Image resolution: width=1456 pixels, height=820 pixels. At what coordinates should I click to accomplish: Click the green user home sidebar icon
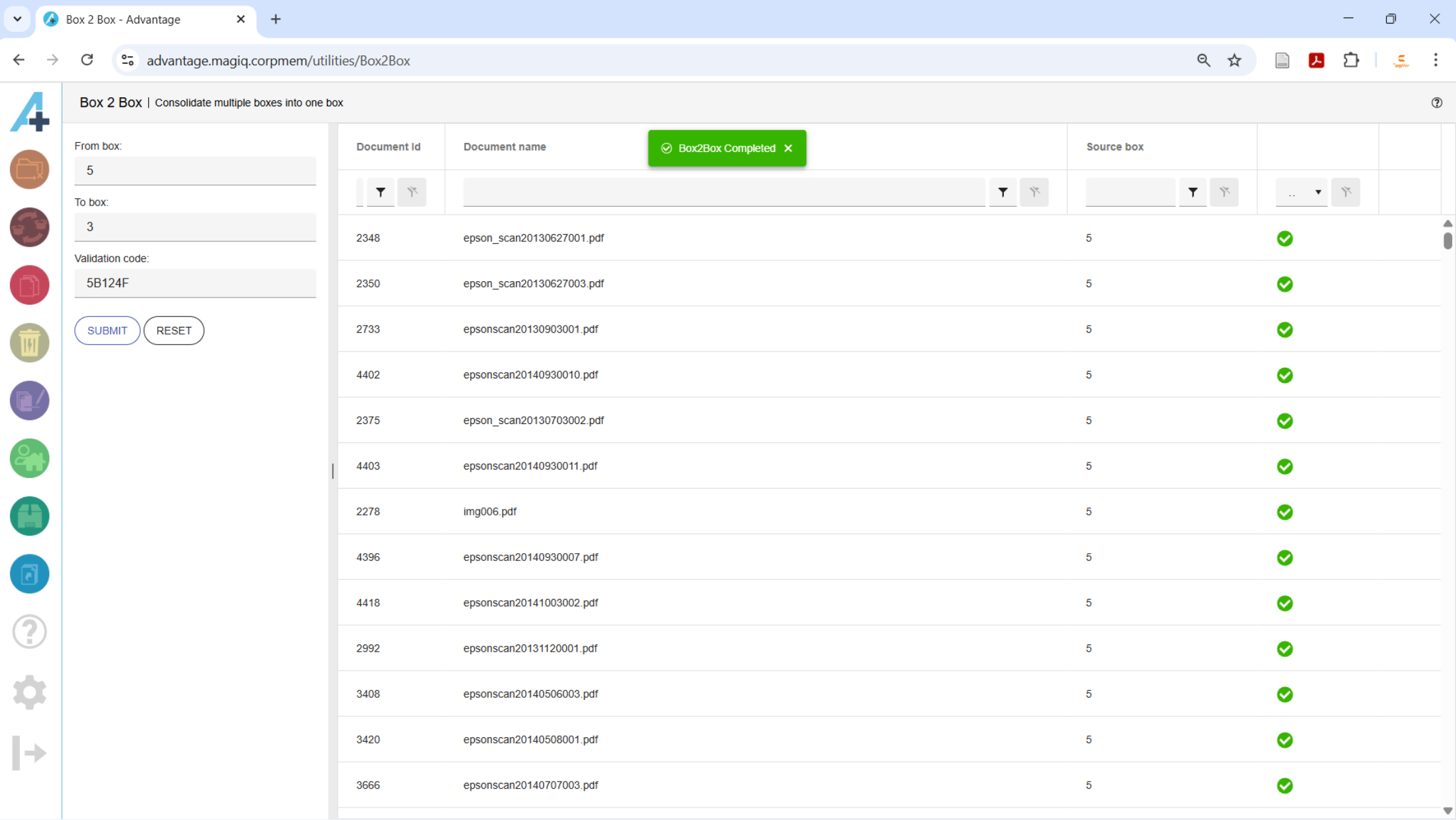(29, 458)
